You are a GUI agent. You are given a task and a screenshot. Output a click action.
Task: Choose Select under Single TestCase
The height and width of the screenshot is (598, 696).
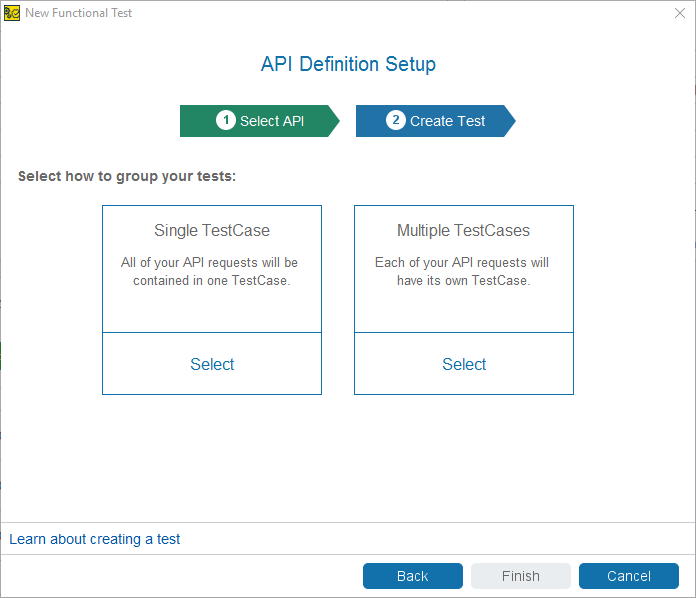coord(212,364)
